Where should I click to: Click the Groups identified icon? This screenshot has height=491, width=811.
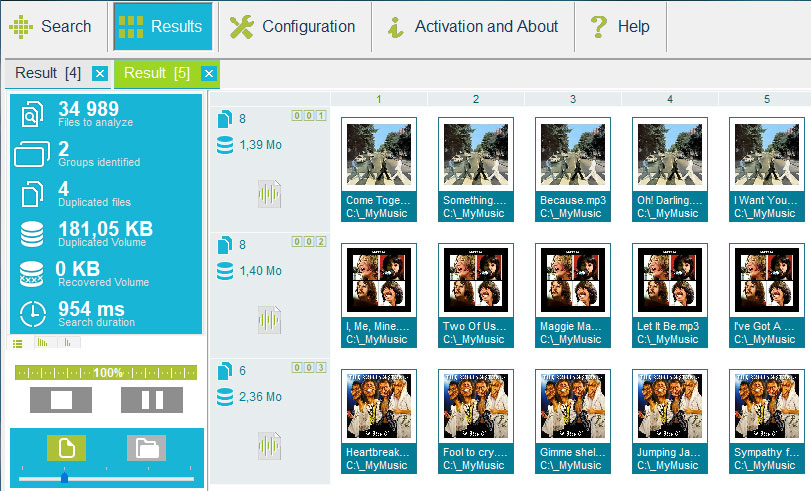click(x=32, y=154)
